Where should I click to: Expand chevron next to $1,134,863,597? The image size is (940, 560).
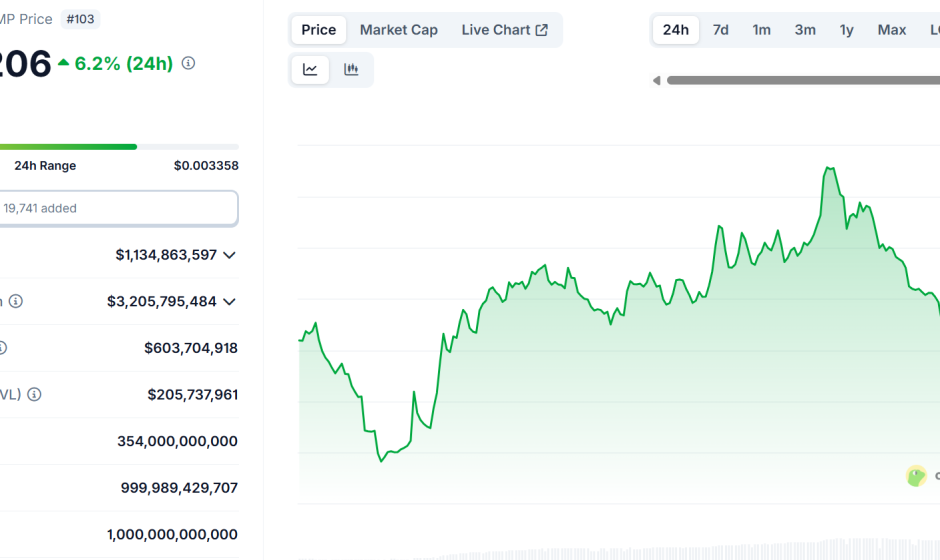[x=229, y=255]
